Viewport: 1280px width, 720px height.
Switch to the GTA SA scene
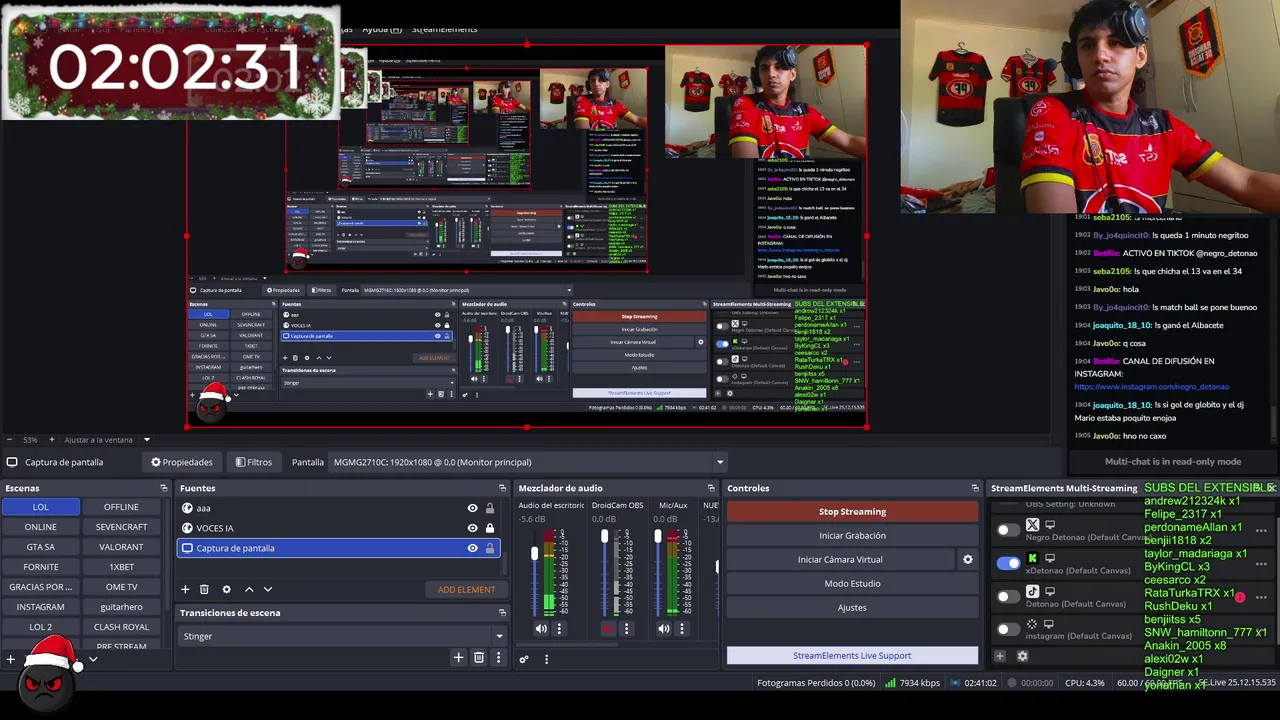coord(40,547)
